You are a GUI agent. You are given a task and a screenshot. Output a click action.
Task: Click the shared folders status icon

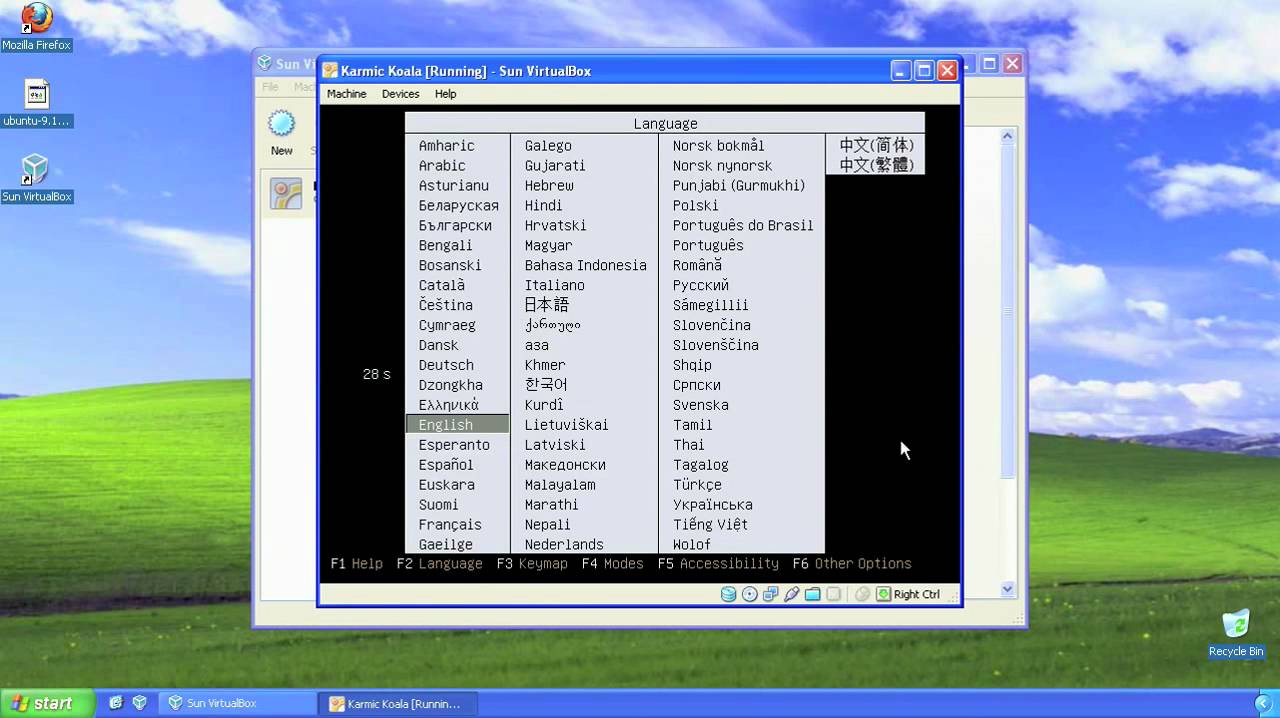tap(812, 594)
